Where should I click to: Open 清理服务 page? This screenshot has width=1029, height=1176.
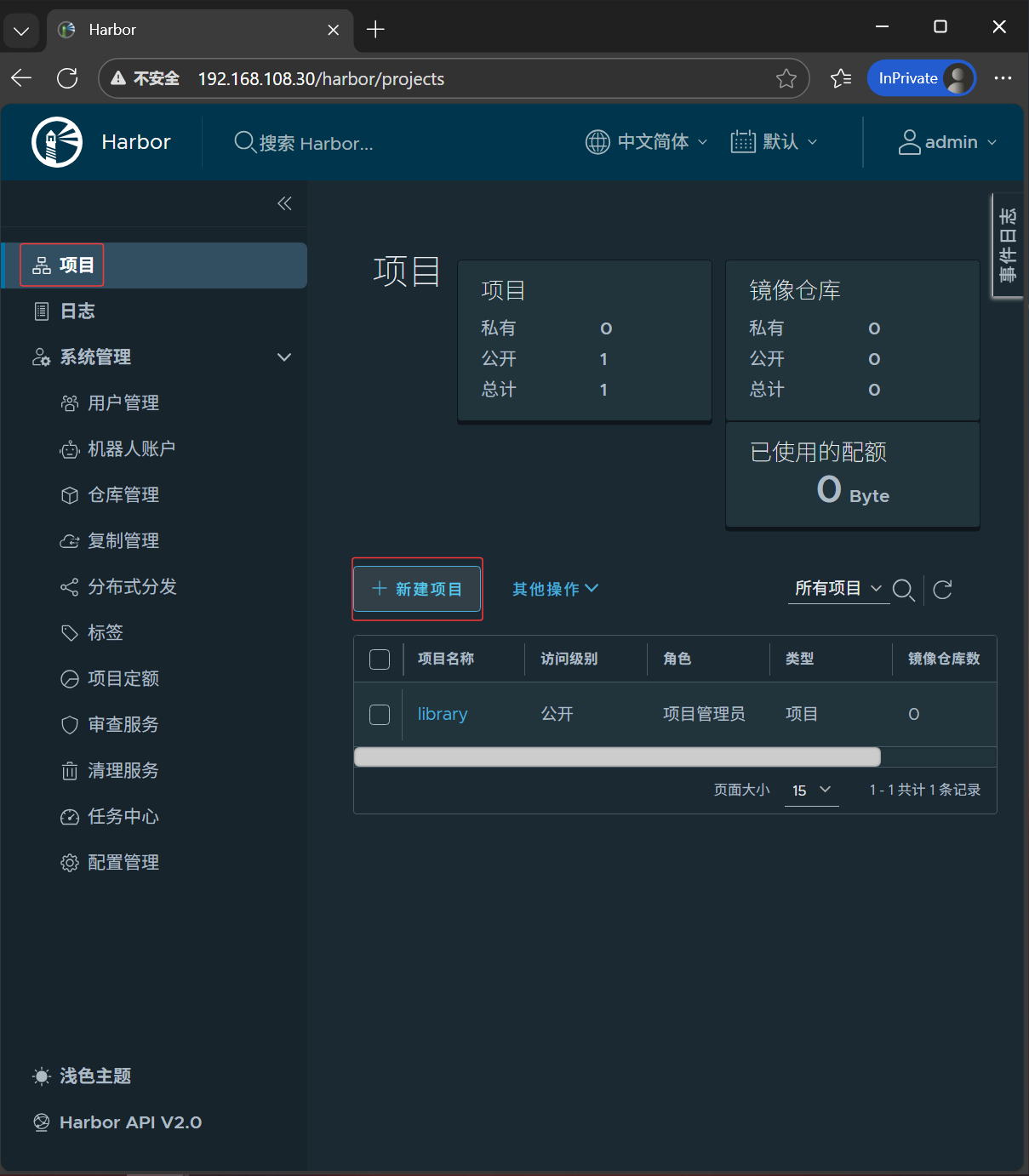coord(123,771)
